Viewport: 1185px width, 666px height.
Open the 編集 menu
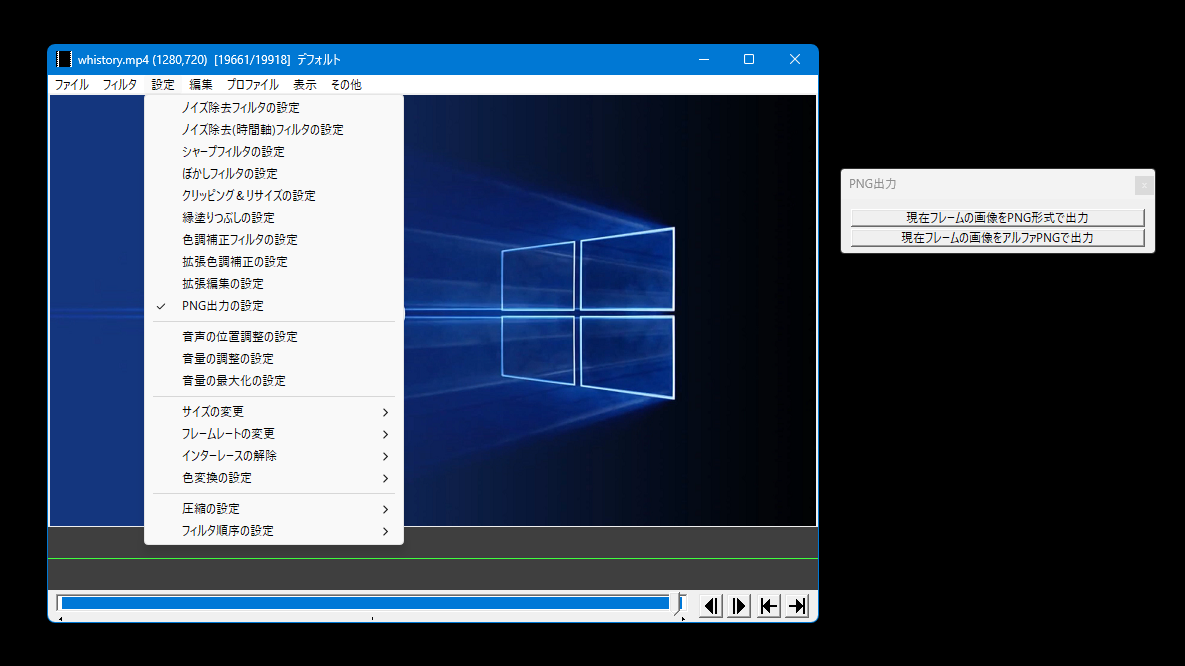tap(200, 85)
